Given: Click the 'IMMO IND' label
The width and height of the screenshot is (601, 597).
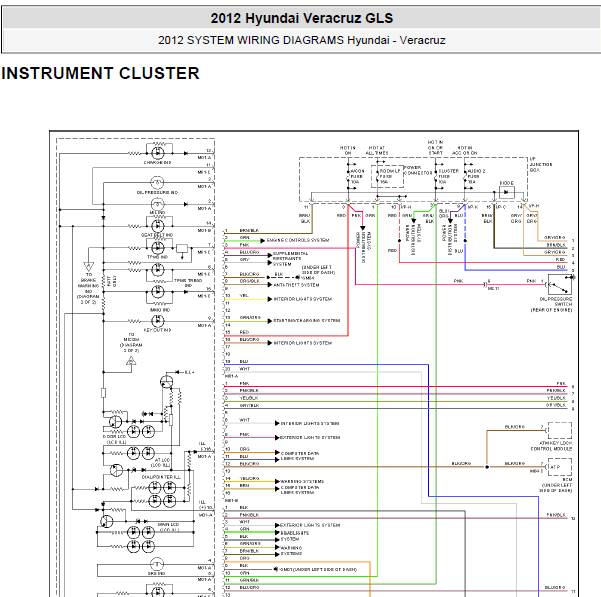Looking at the screenshot, I should 161,310.
